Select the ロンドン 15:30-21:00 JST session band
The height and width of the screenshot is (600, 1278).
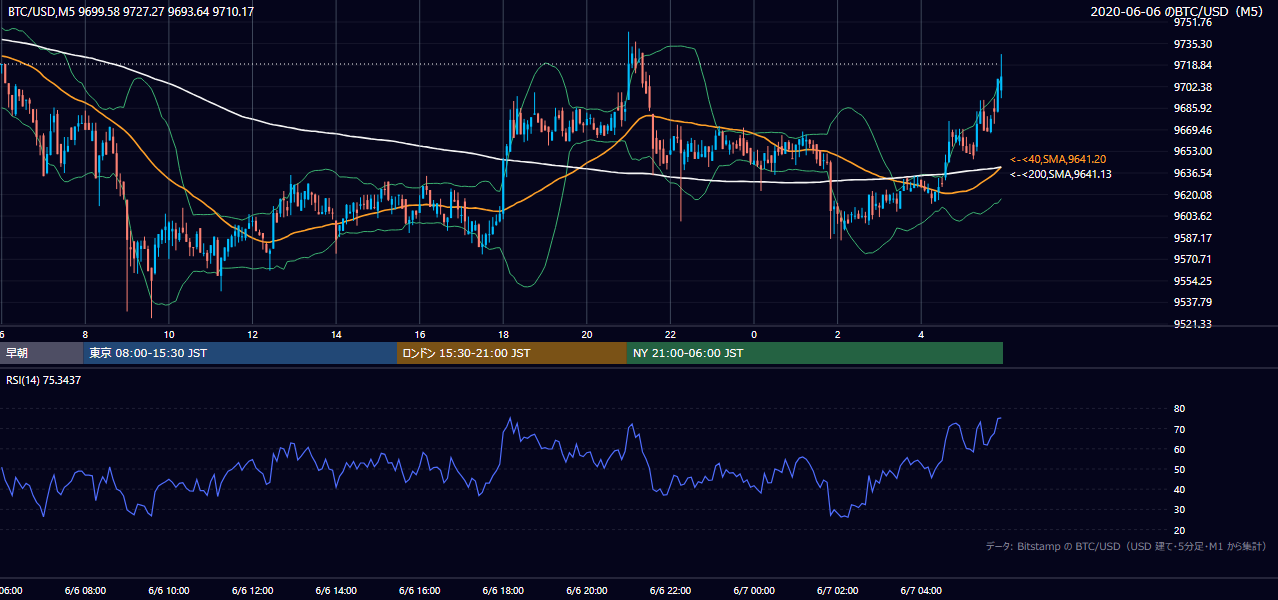(x=512, y=353)
